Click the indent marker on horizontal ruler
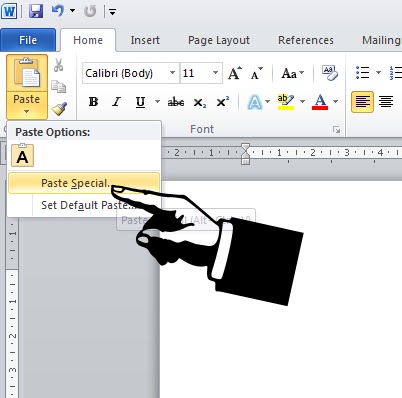402x398 pixels. 245,154
